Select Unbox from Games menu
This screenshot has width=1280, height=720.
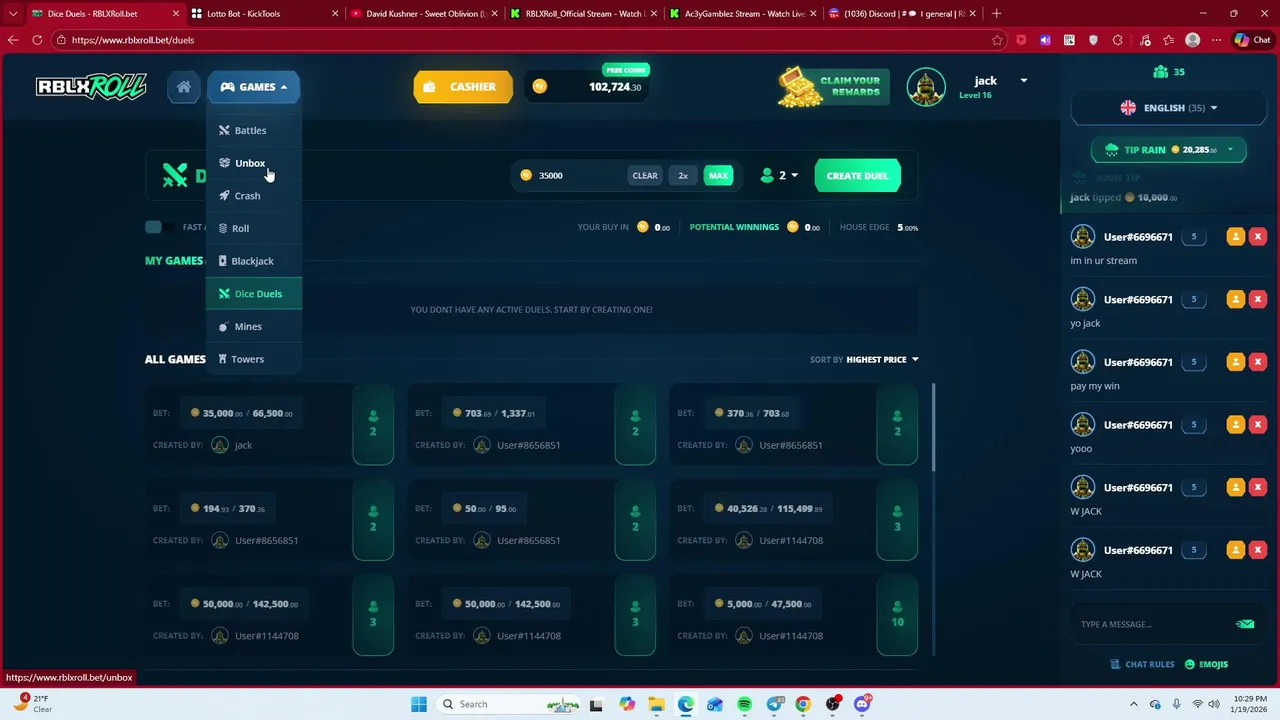click(x=254, y=163)
